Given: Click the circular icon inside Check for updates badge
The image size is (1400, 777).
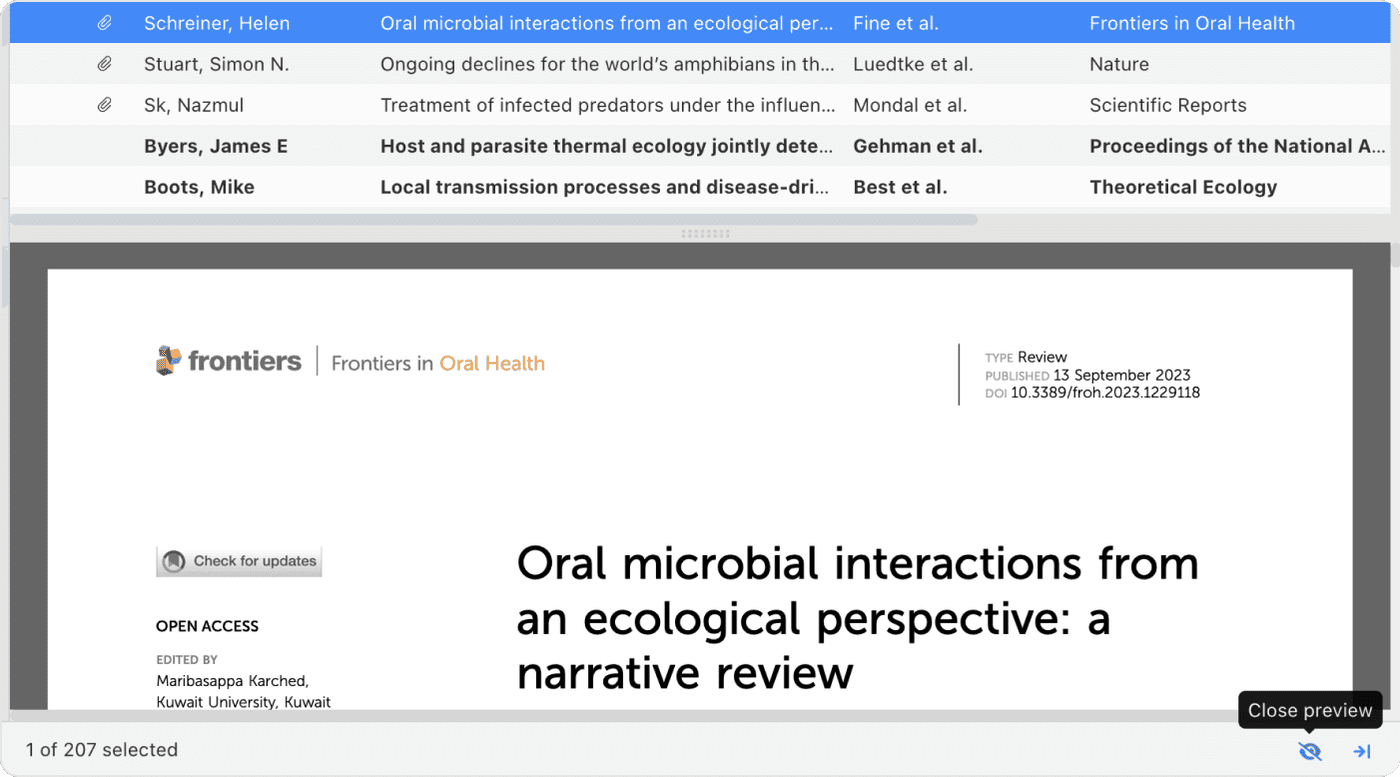Looking at the screenshot, I should point(175,561).
